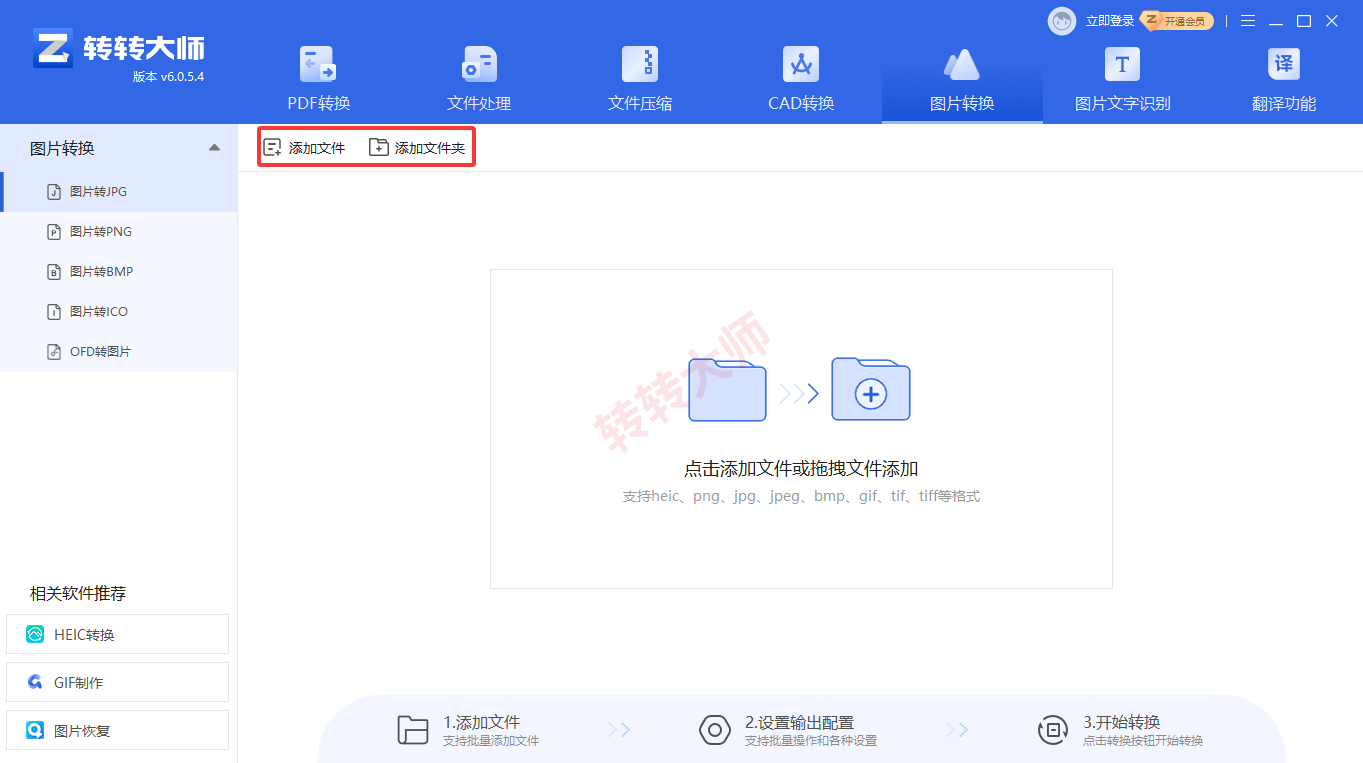Click the supported formats line starting 支持heic
Screen dimensions: 1363x763
click(x=801, y=496)
